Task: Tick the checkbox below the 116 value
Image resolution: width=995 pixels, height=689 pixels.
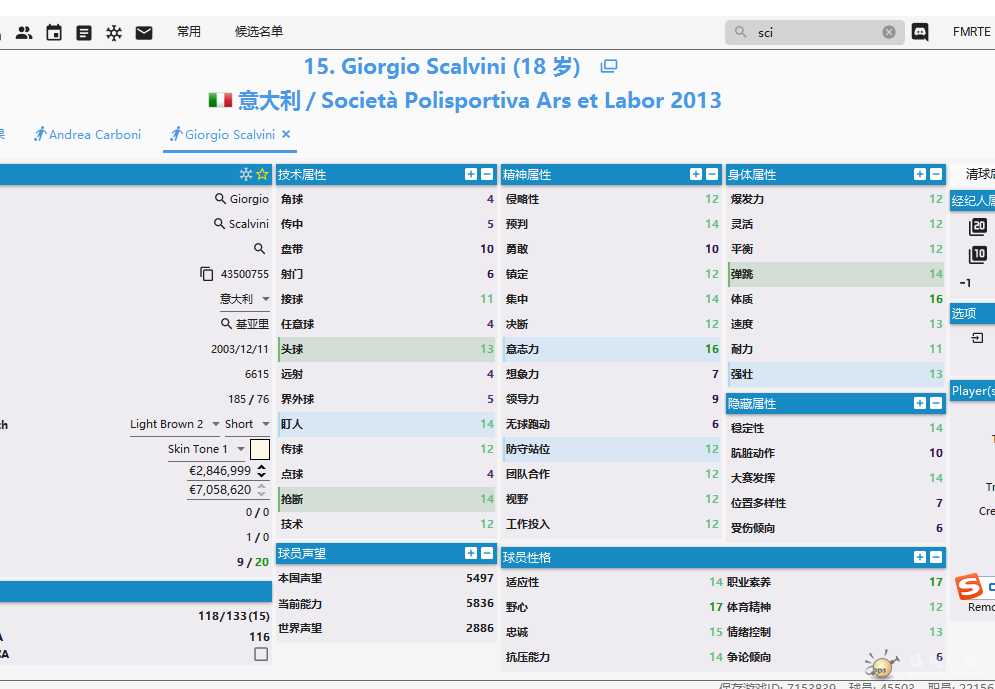Action: [261, 654]
